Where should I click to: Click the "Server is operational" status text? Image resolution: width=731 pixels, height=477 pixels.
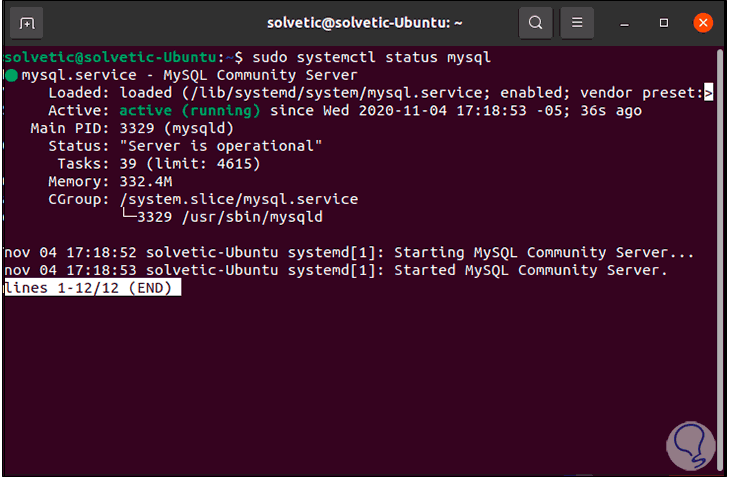point(222,147)
